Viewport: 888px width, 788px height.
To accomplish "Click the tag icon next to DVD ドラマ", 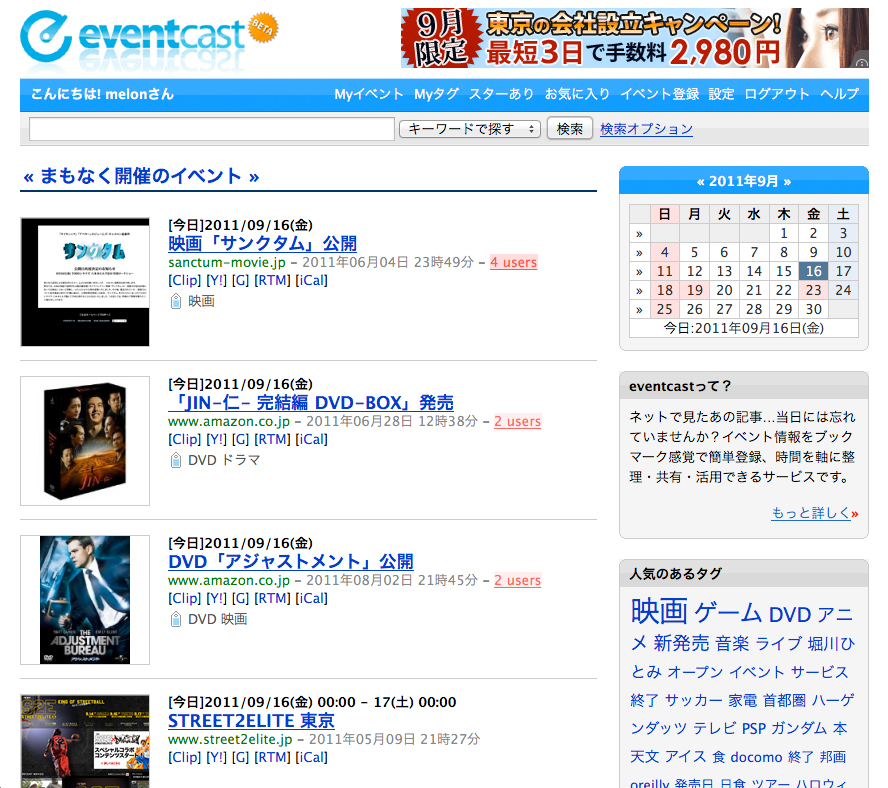I will [176, 460].
